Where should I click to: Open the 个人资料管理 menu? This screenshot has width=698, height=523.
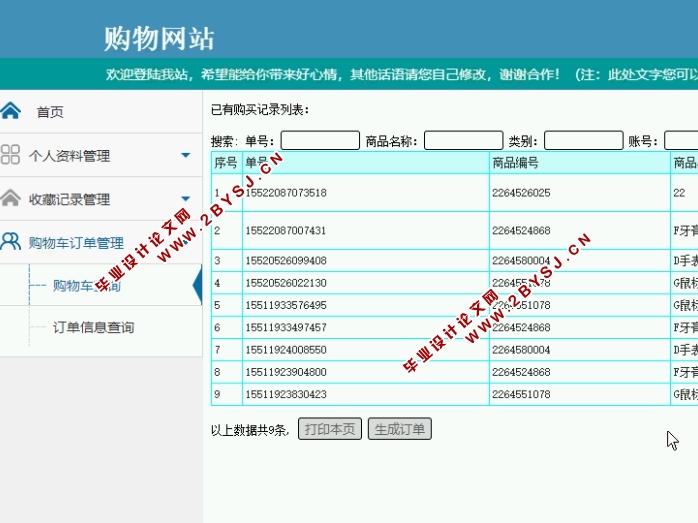[x=69, y=156]
